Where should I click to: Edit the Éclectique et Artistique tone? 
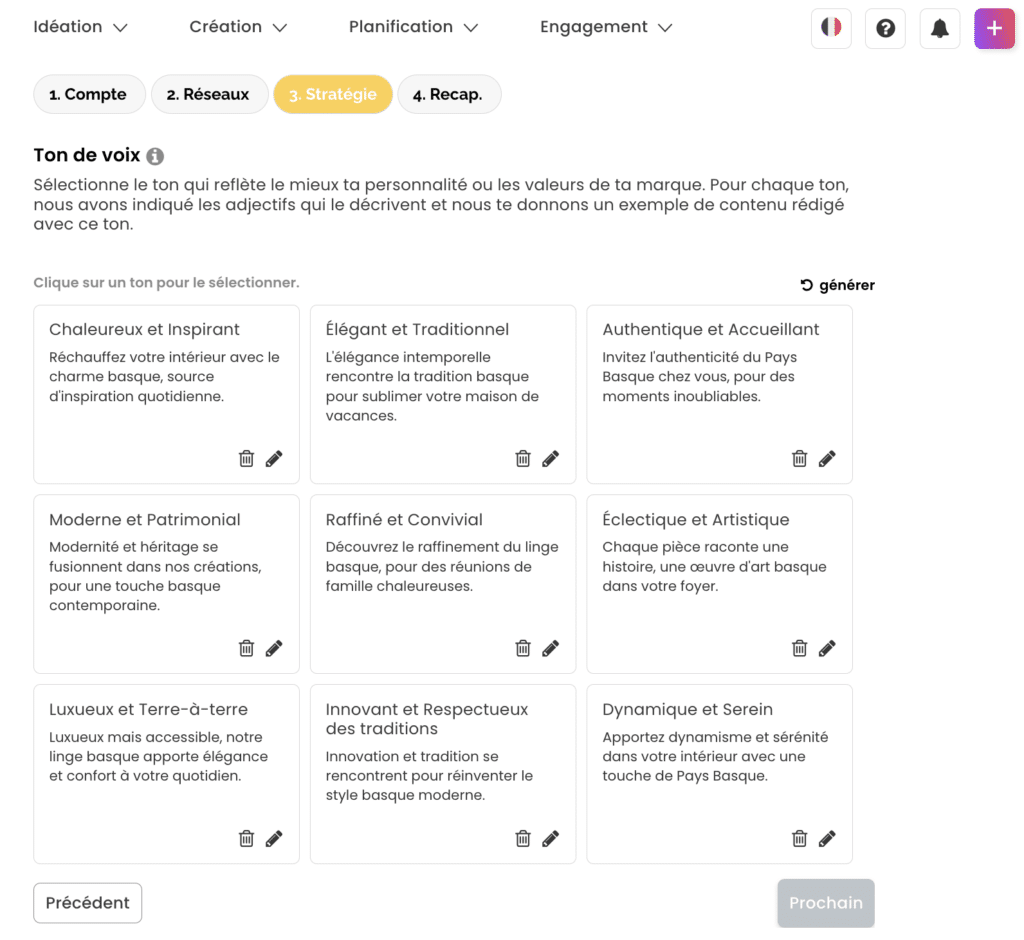click(827, 649)
